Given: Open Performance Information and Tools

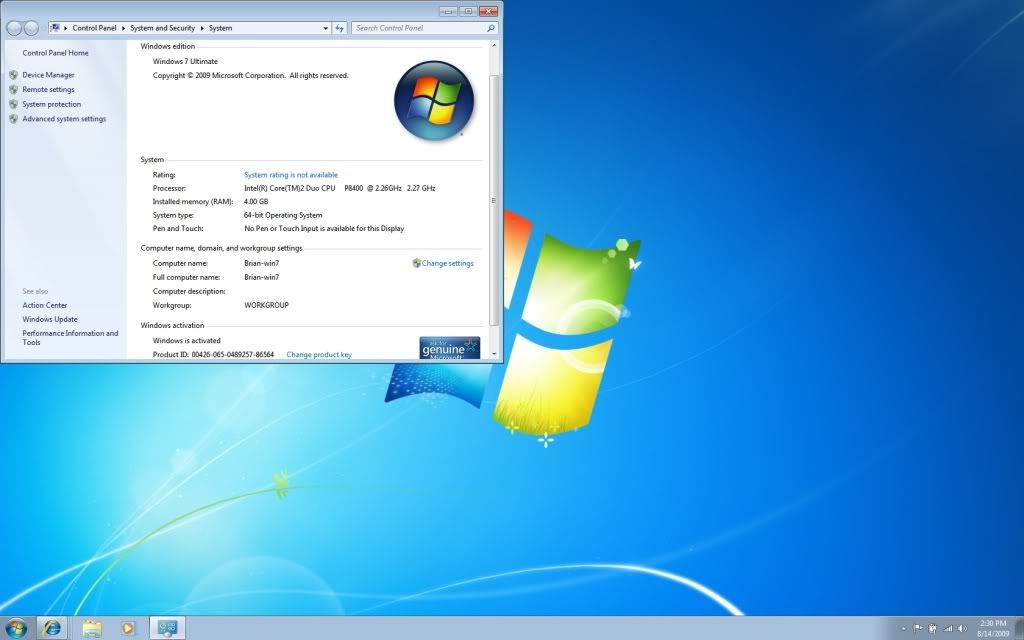Looking at the screenshot, I should [71, 338].
